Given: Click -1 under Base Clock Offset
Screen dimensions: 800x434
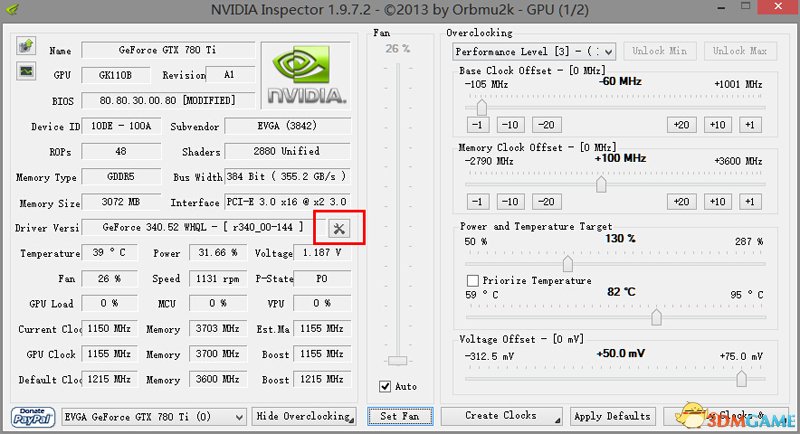Looking at the screenshot, I should (x=478, y=125).
